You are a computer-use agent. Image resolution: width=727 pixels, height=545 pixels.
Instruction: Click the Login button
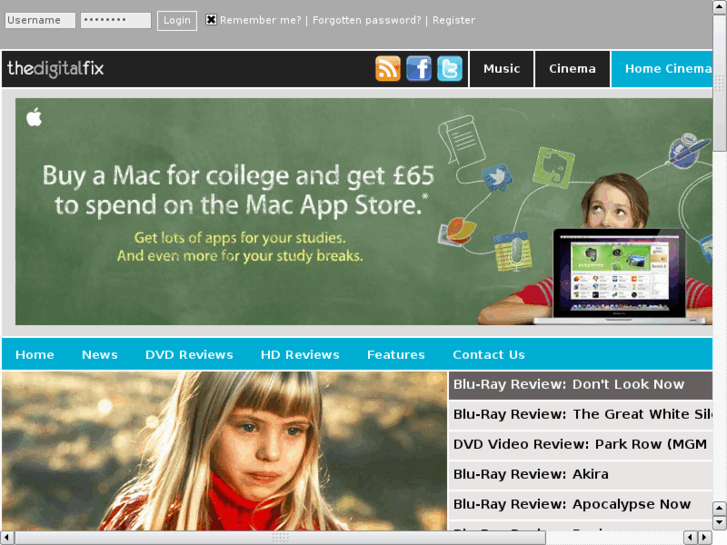point(177,21)
